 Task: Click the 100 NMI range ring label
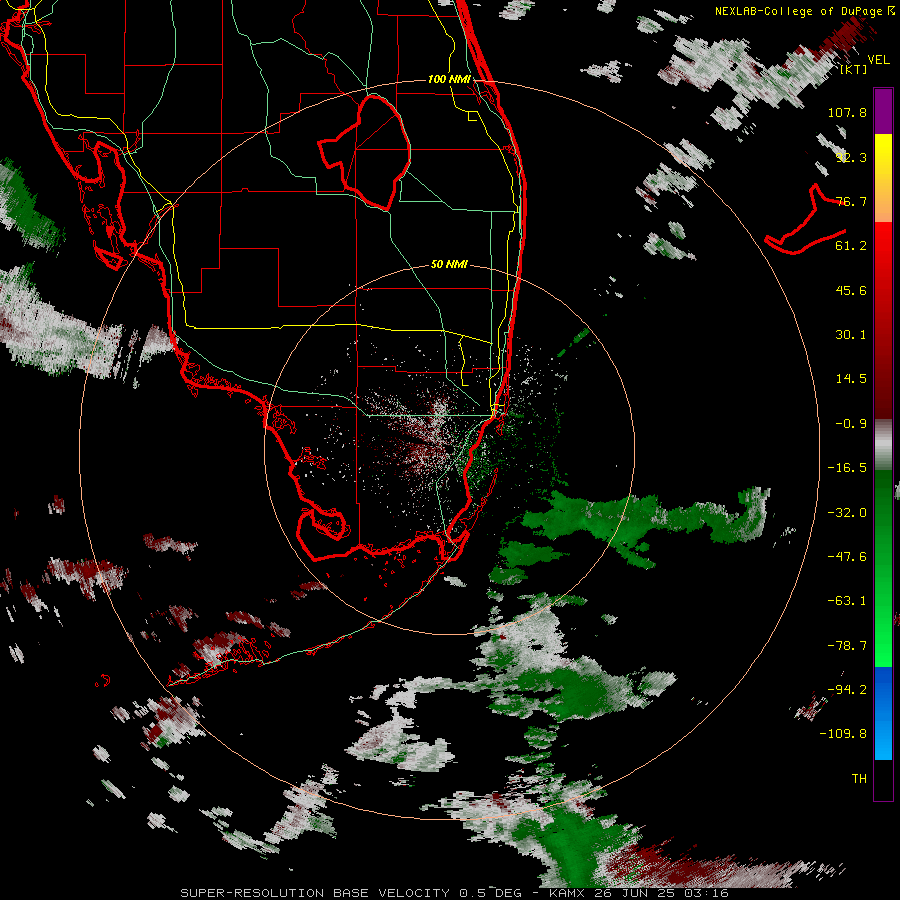click(x=449, y=79)
